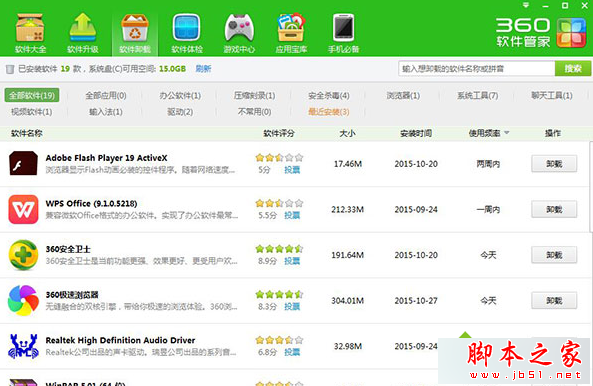Viewport: 593px width, 386px height.
Task: Select 输入法(1) category
Action: [106, 112]
